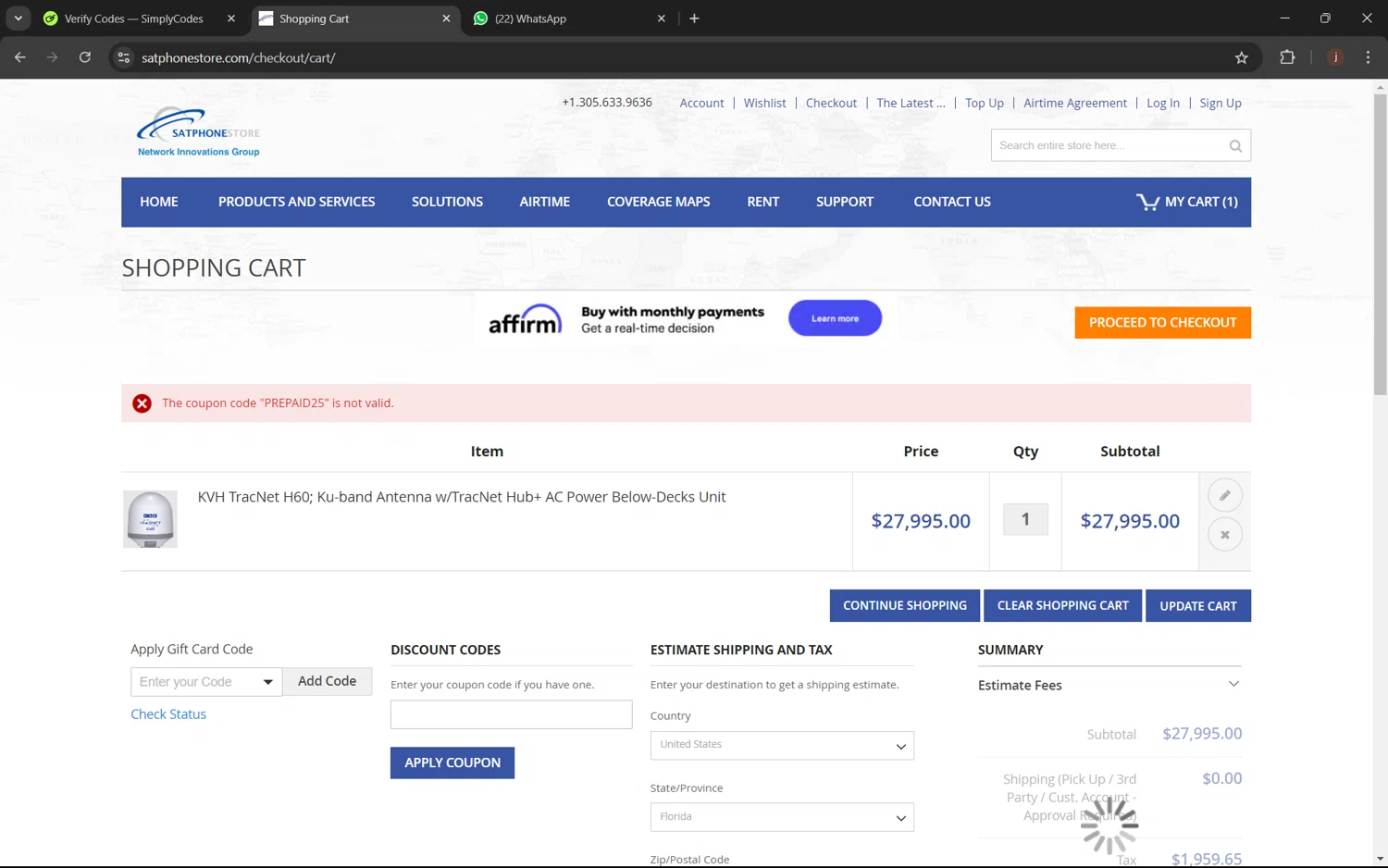Click the search magnifier icon
The image size is (1388, 868).
(1235, 146)
